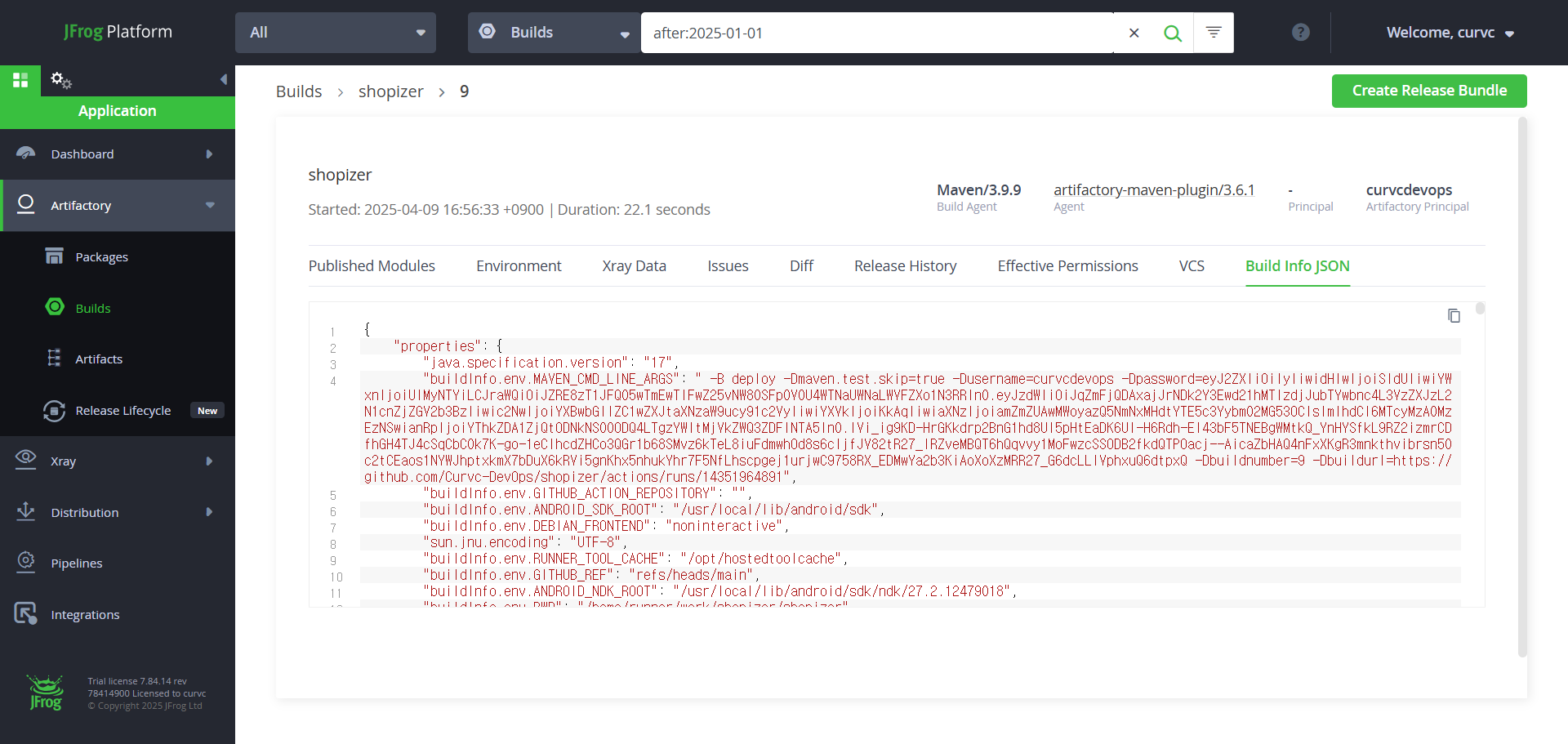This screenshot has height=744, width=1568.
Task: Switch to the Environment tab
Action: 519,265
